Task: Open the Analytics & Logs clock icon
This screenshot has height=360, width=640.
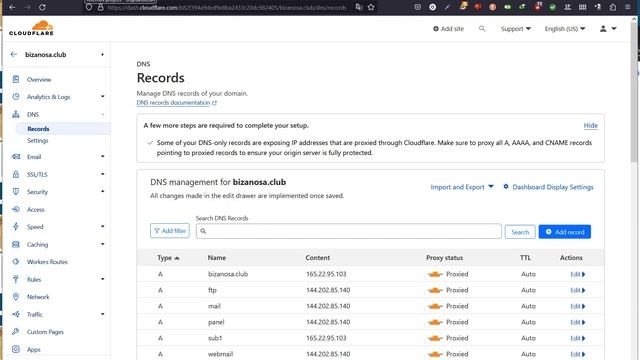Action: (16, 97)
